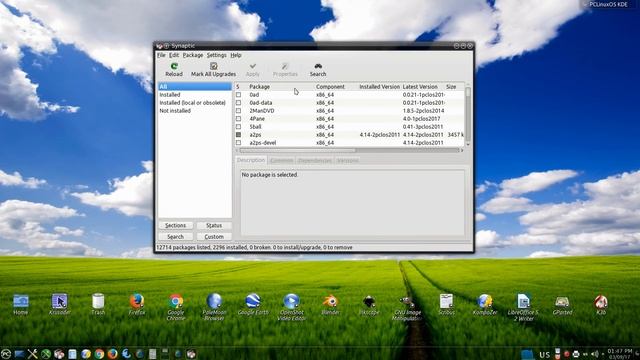Viewport: 640px width, 360px height.
Task: Click the Search filter button below the list
Action: [x=176, y=237]
